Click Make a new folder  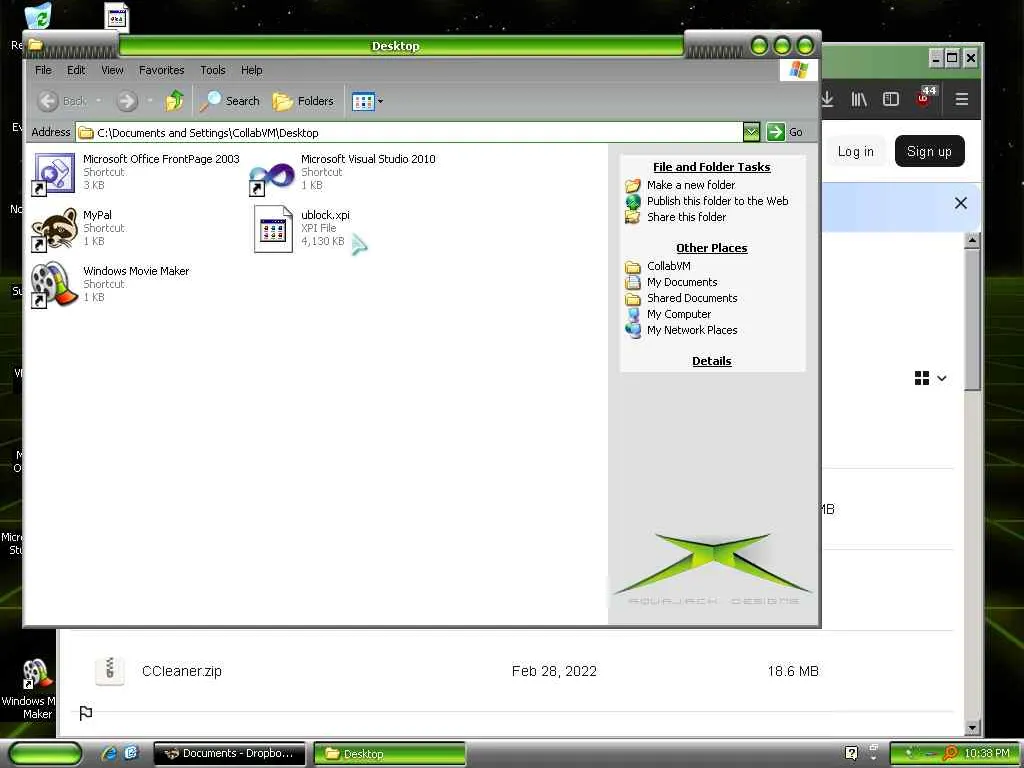click(690, 185)
